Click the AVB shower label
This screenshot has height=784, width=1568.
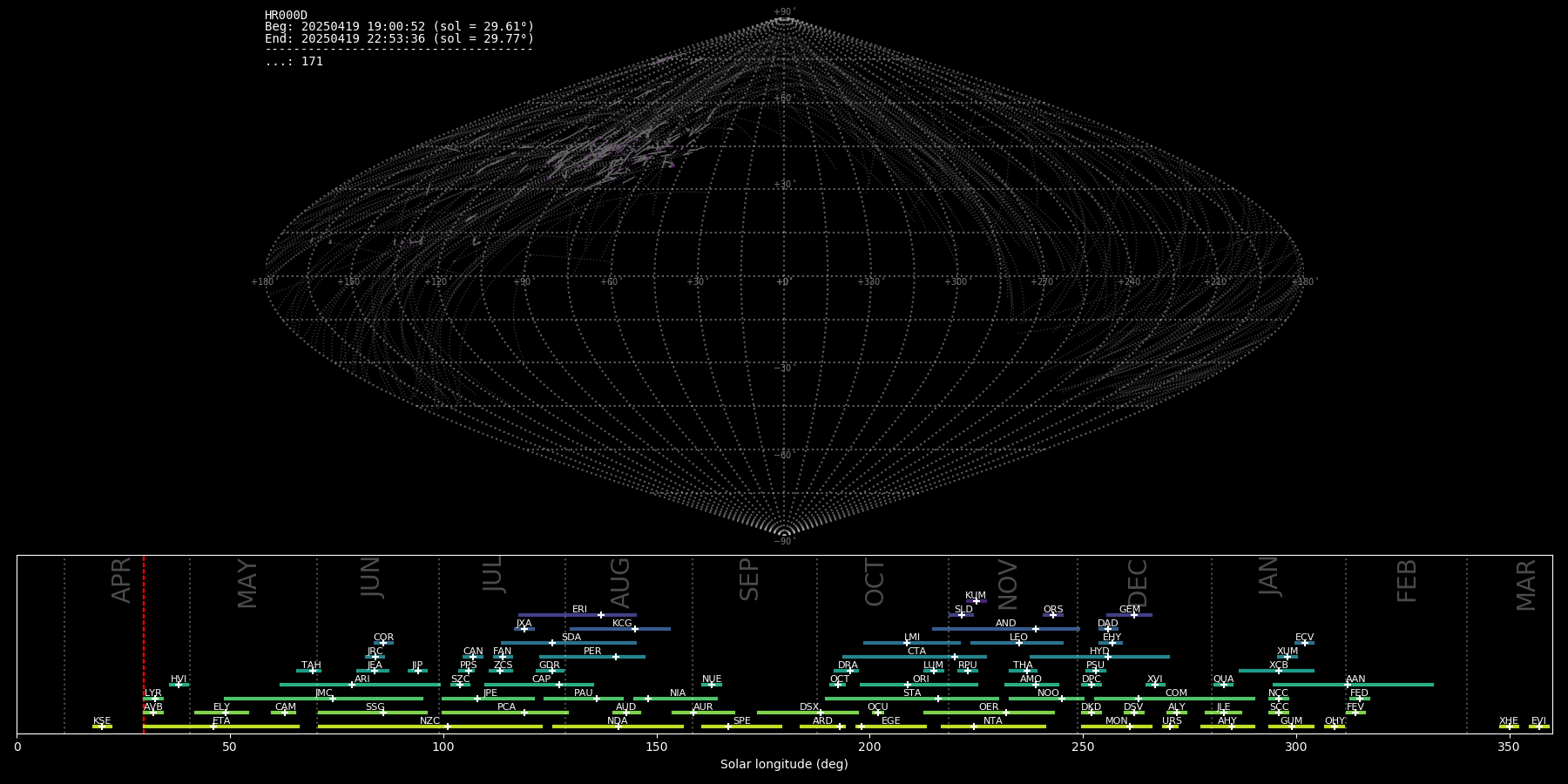tap(153, 707)
